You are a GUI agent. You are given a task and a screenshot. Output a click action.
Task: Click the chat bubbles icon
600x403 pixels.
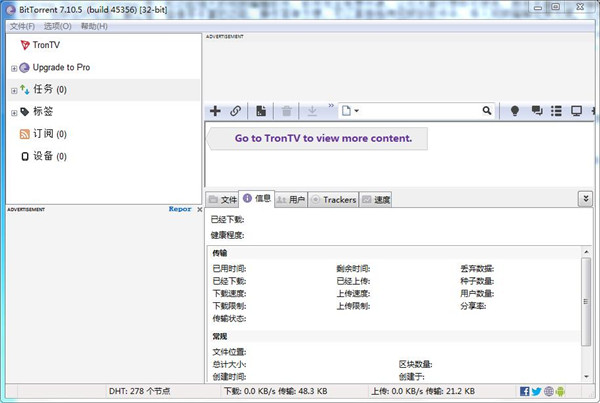(x=537, y=111)
